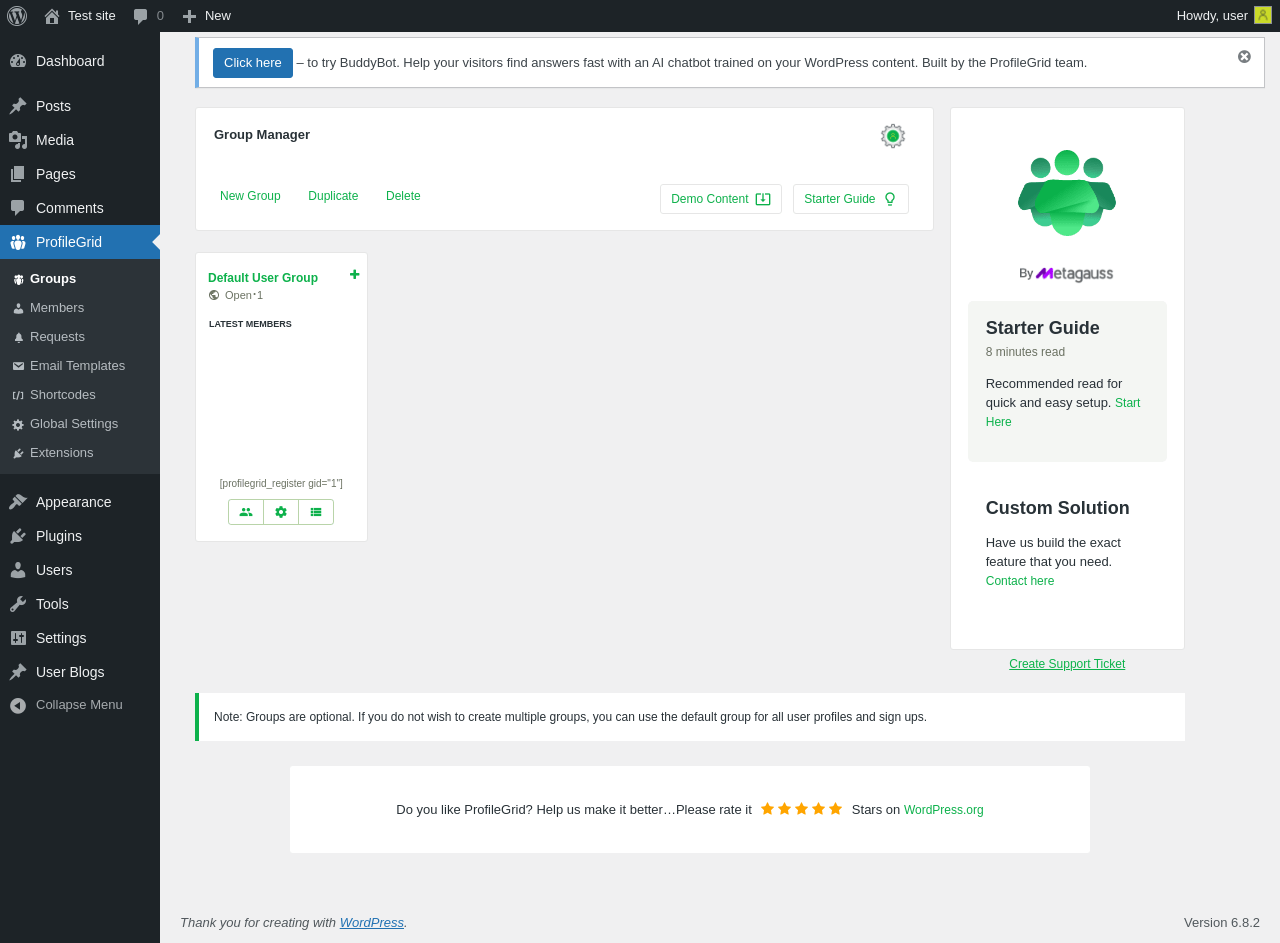
Task: Click the user avatar in the admin bar
Action: (x=1263, y=15)
